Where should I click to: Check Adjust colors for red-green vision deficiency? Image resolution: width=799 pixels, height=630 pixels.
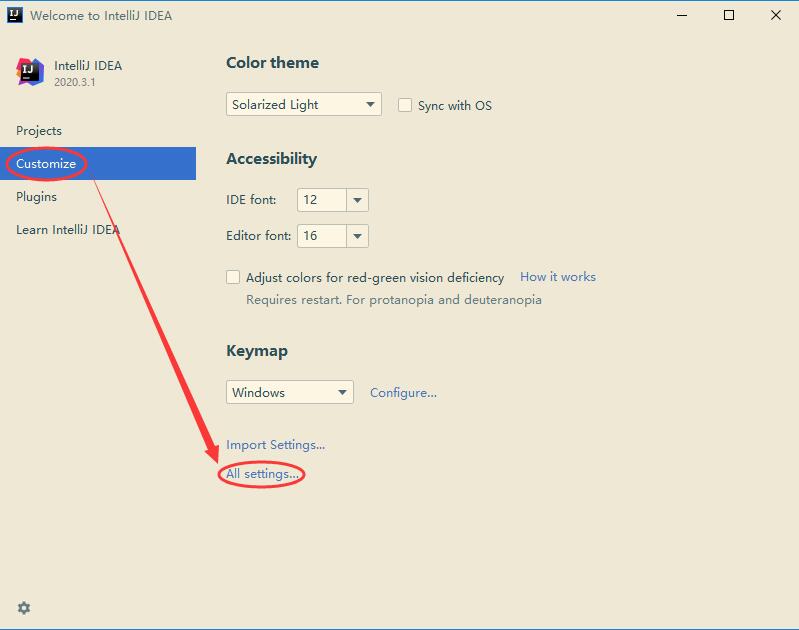(x=233, y=277)
